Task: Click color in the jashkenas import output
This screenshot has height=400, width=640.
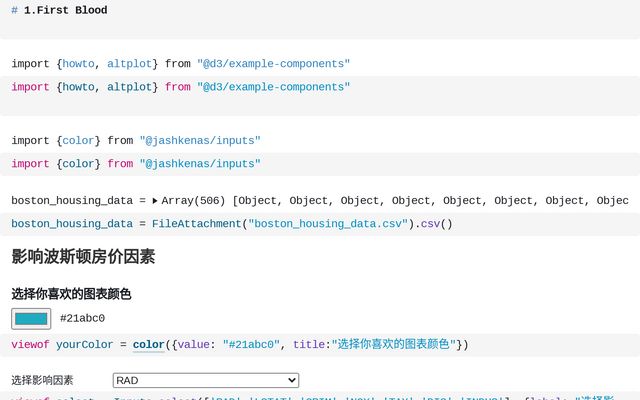Action: point(78,141)
